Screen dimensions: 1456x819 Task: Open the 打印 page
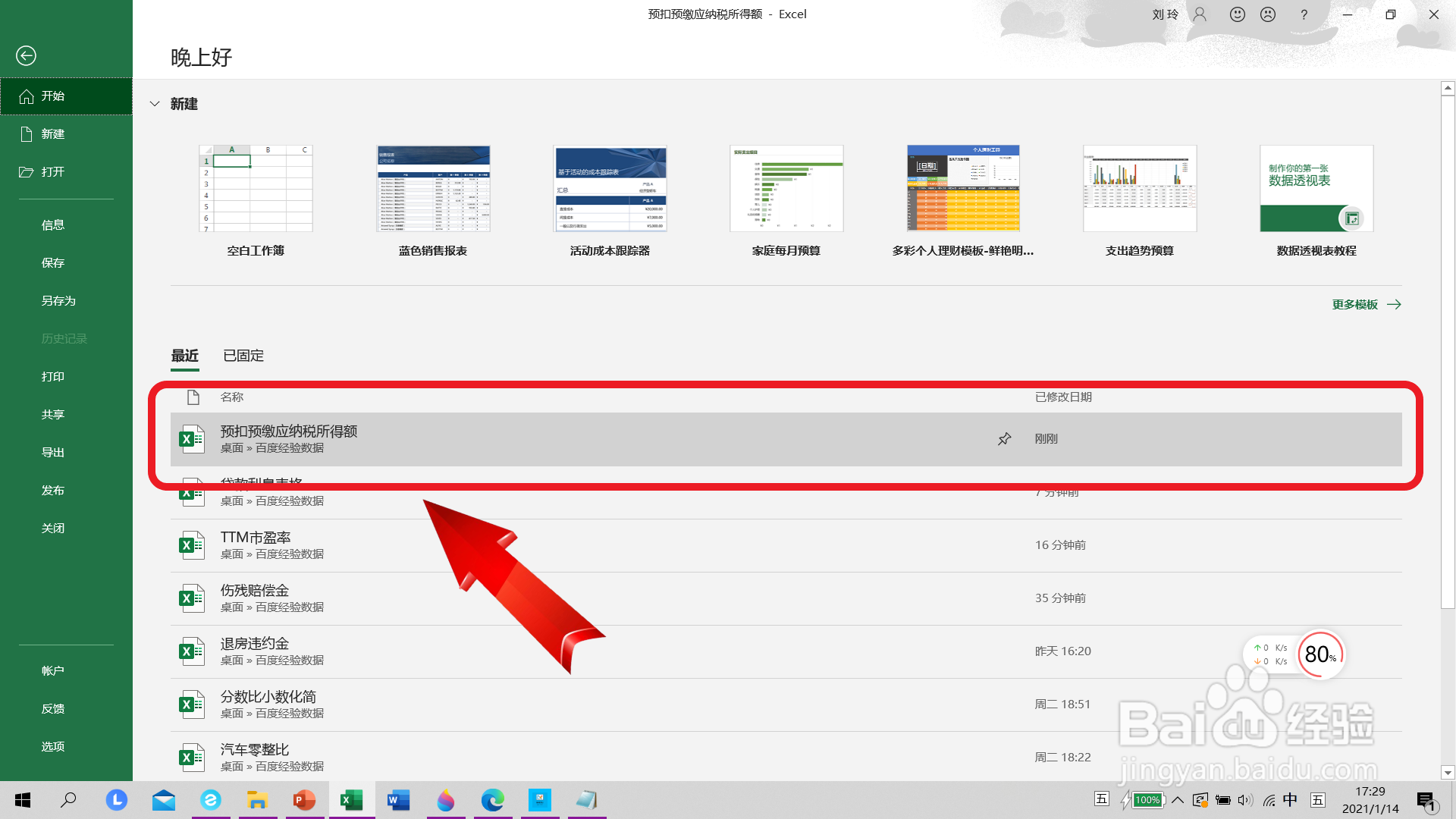(66, 377)
